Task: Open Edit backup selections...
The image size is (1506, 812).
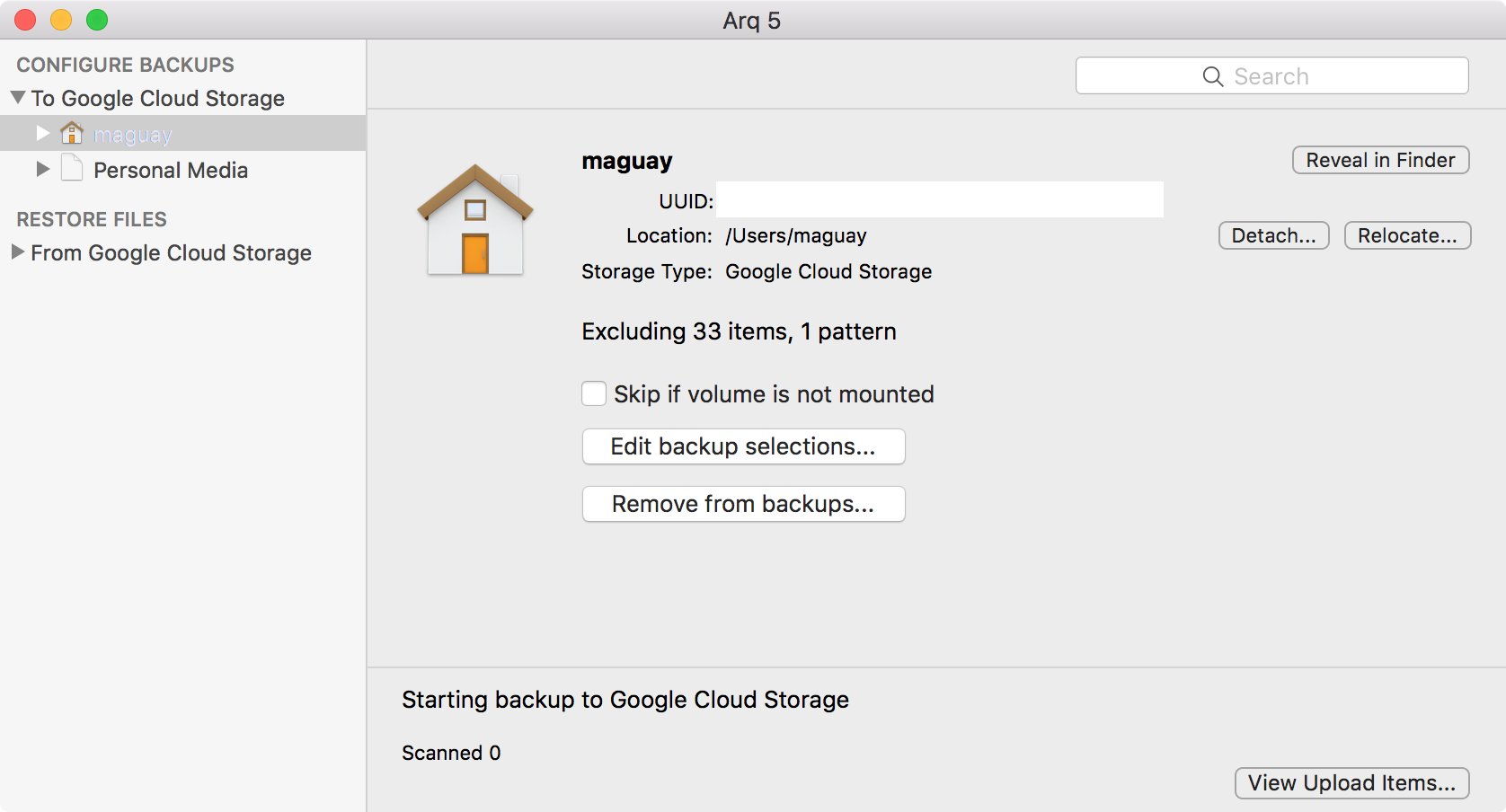Action: click(x=743, y=446)
